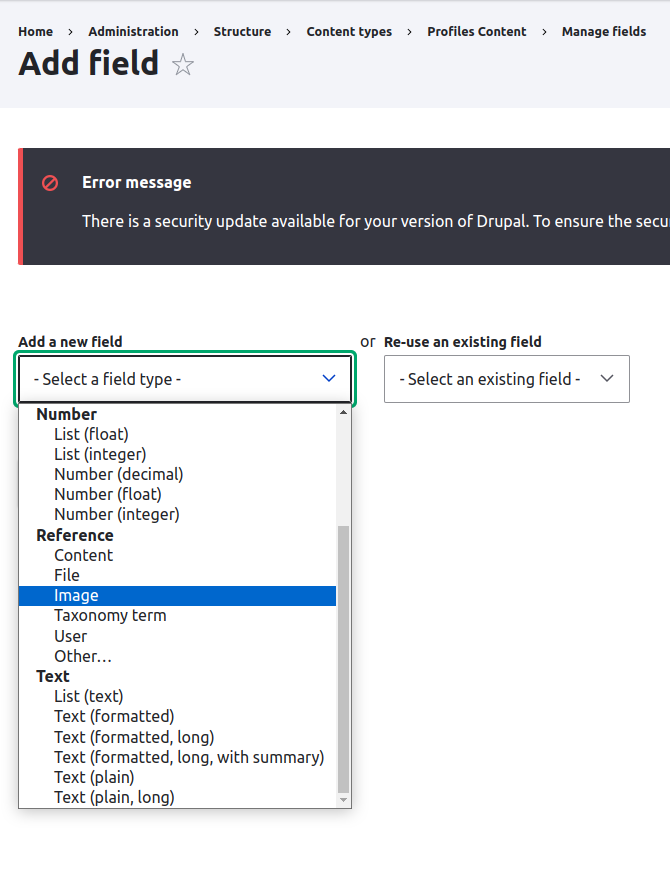The height and width of the screenshot is (877, 670).
Task: Select List (float) field type
Action: coord(177,434)
